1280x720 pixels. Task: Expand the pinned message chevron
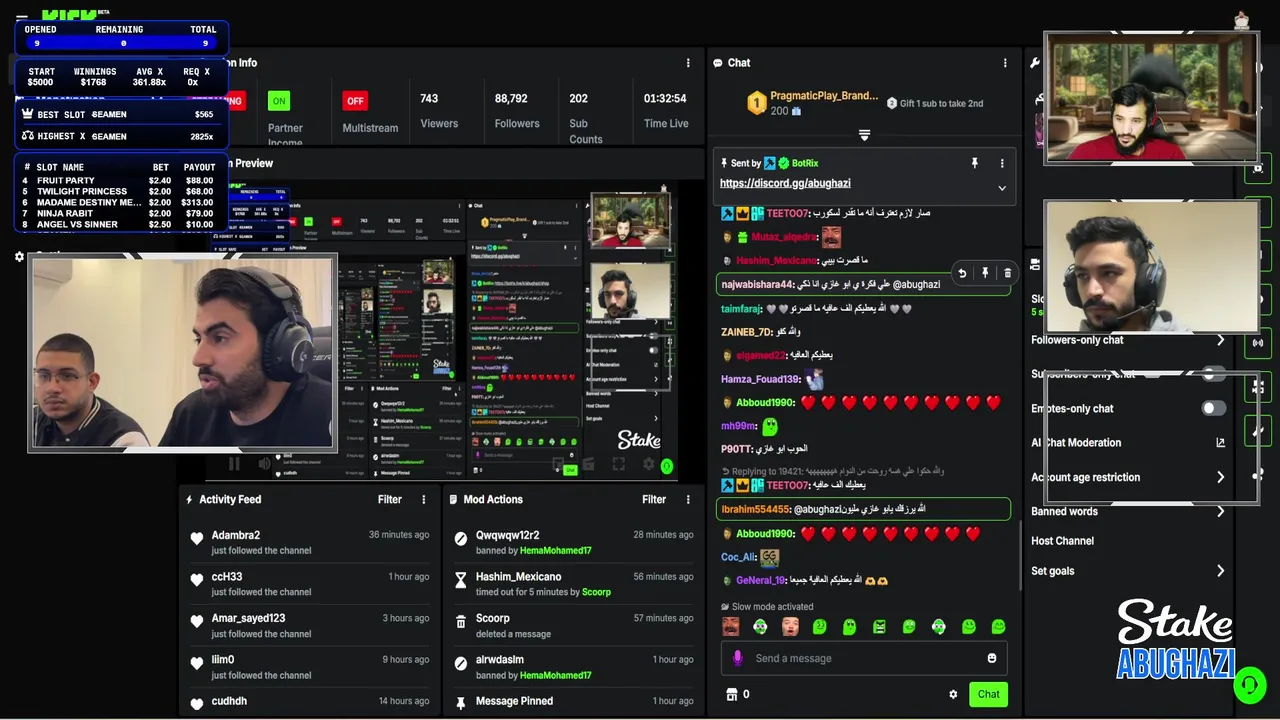coord(1002,188)
